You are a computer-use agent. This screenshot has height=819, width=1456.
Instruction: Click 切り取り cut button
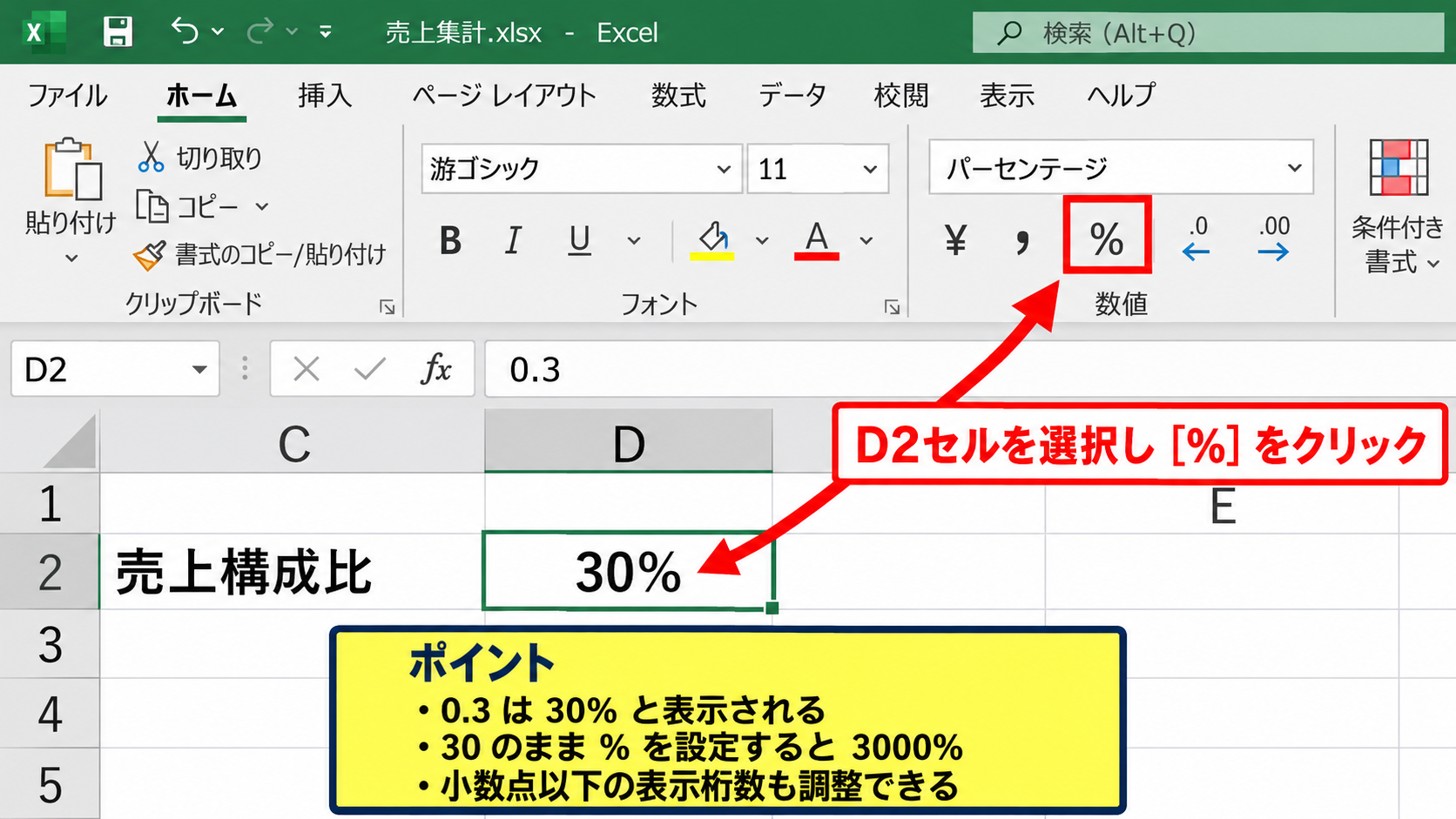(x=199, y=158)
